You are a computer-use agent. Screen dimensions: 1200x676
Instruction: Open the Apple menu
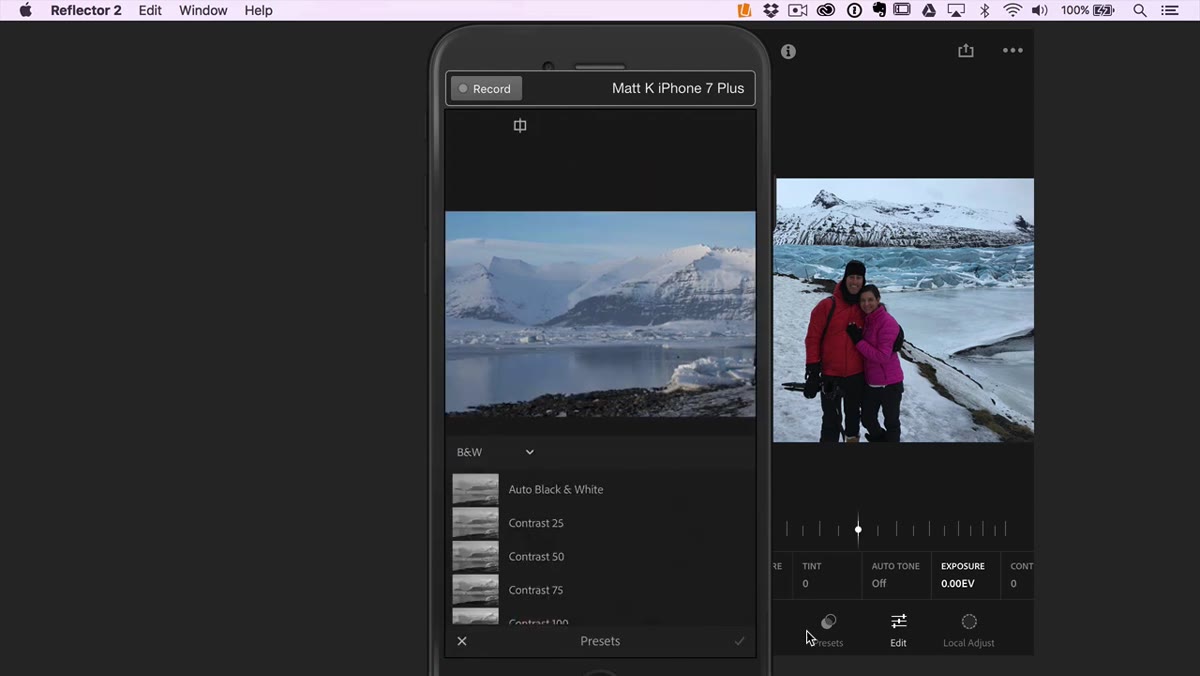[x=26, y=10]
